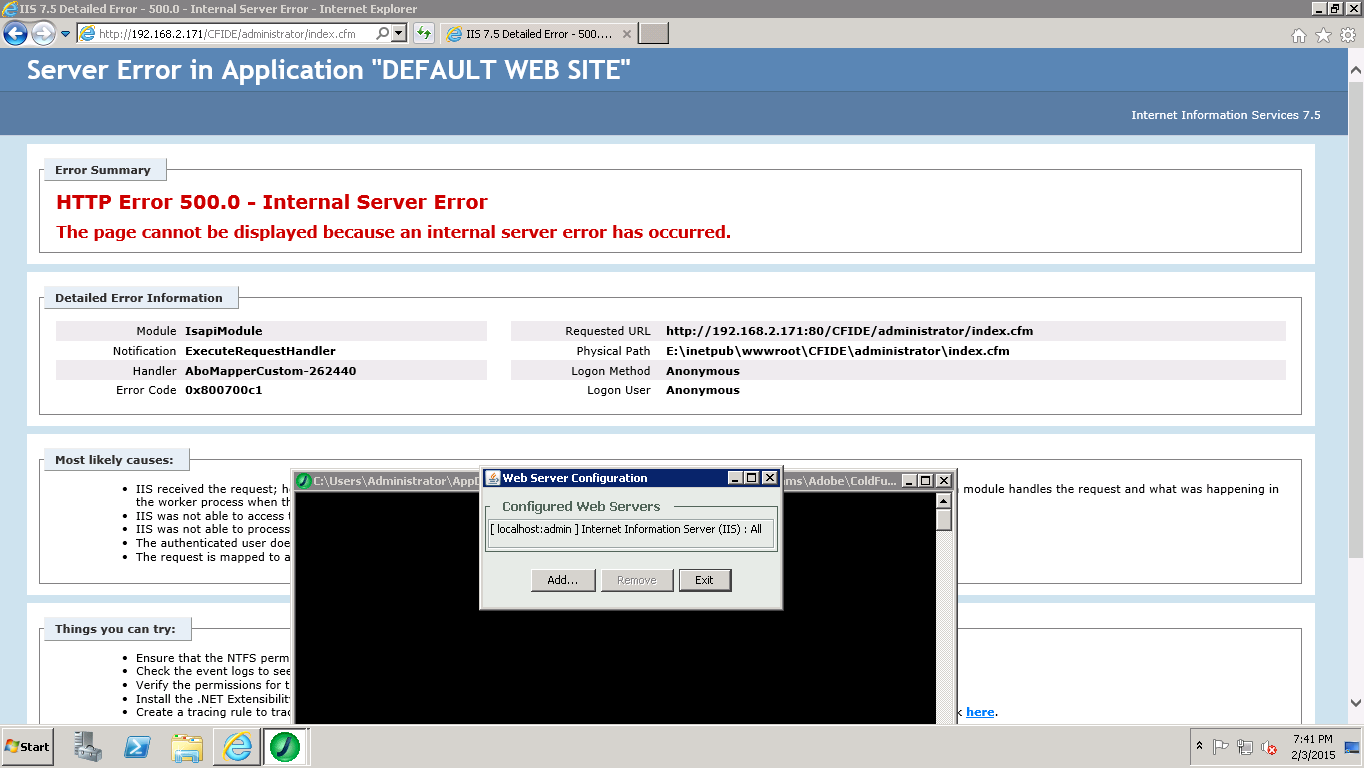Restore down the Internet Explorer window
The height and width of the screenshot is (768, 1364).
(x=1336, y=8)
